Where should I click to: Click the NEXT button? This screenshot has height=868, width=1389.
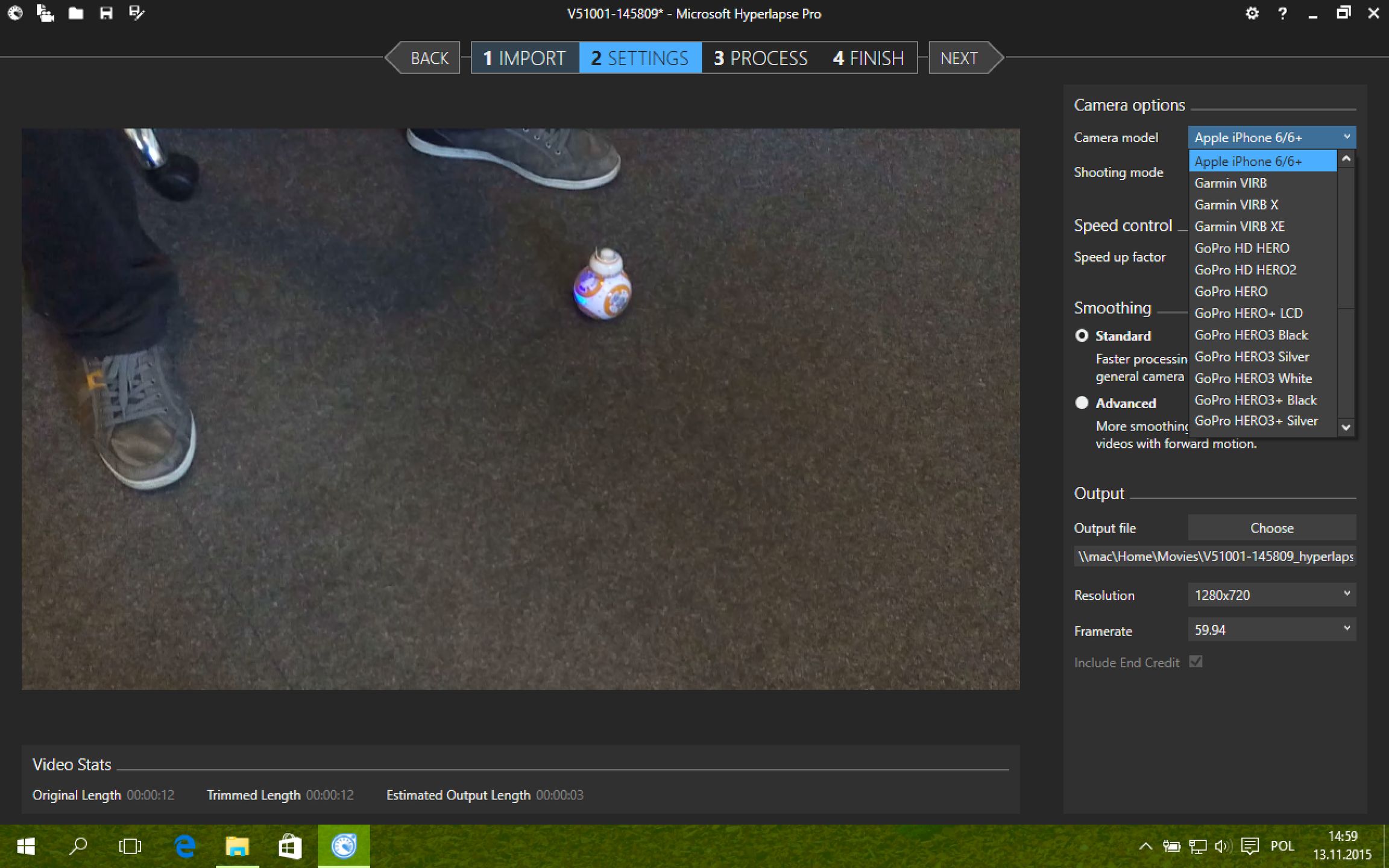(960, 58)
